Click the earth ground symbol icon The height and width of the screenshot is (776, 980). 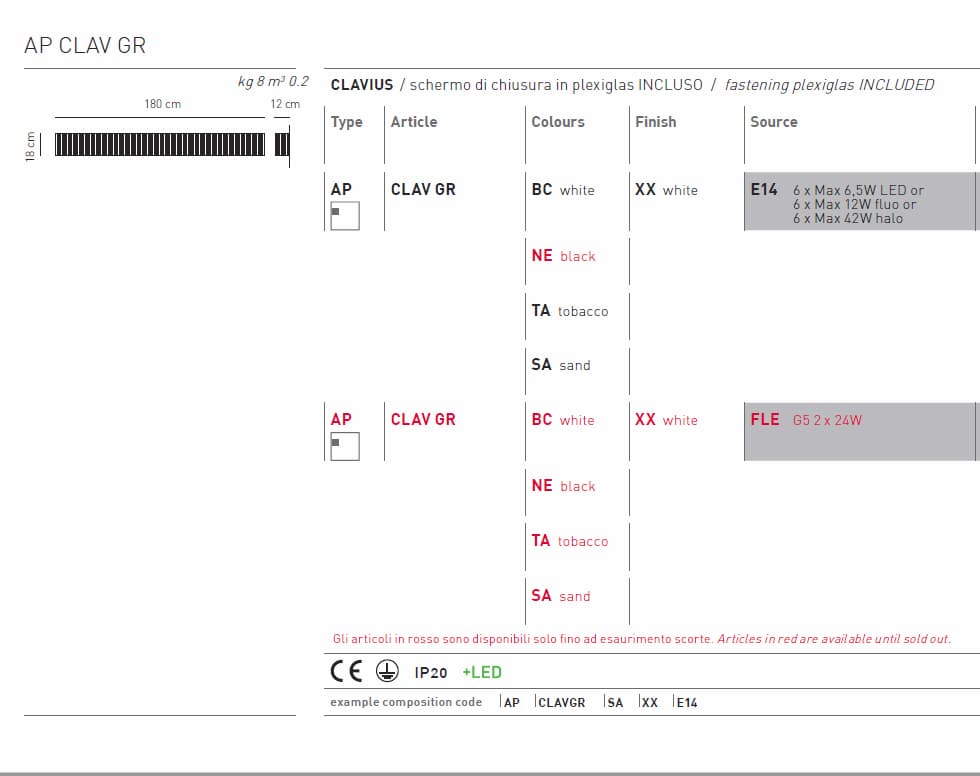387,672
